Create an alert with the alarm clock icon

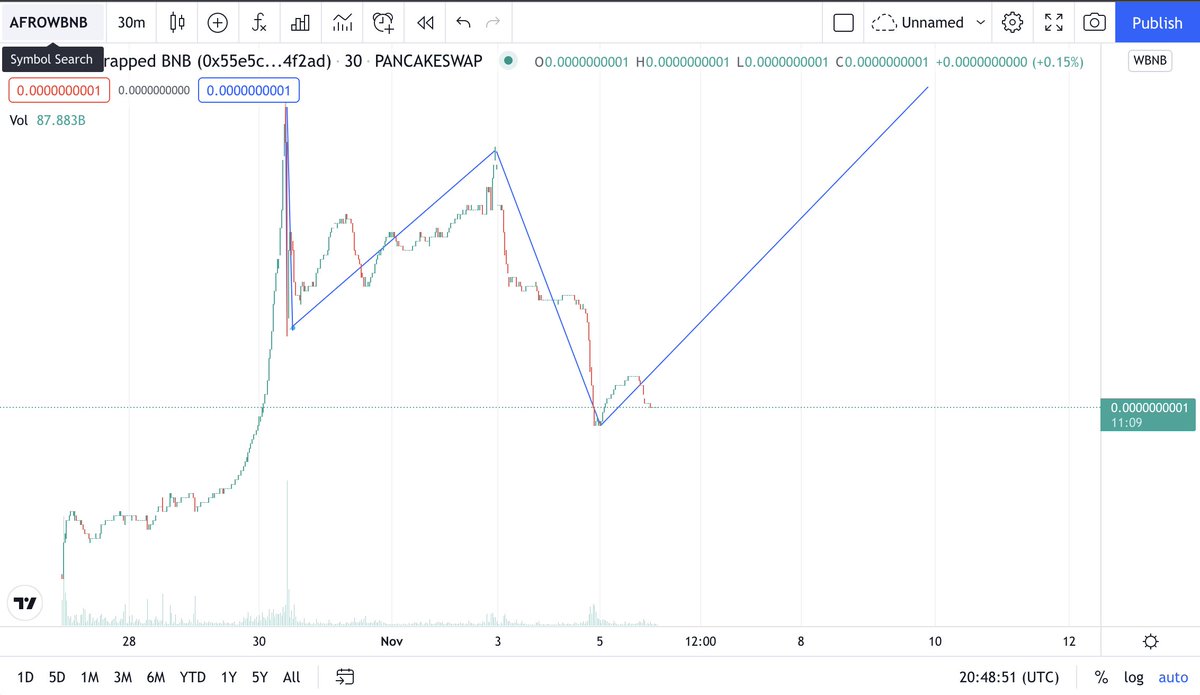tap(383, 22)
